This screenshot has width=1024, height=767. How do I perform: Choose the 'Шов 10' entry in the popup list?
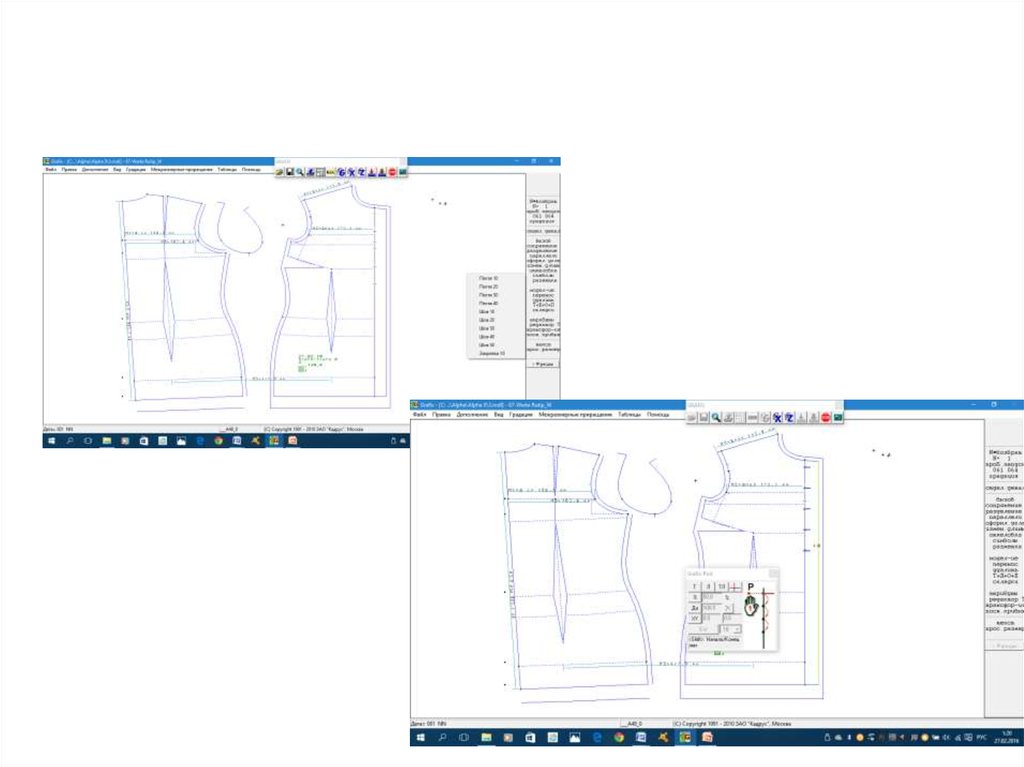487,312
